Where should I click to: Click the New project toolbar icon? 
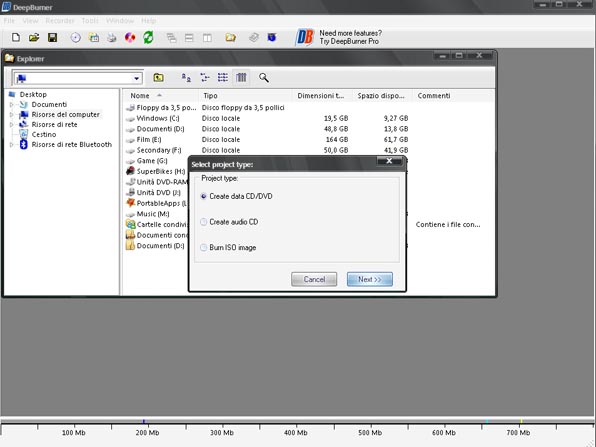tap(16, 37)
